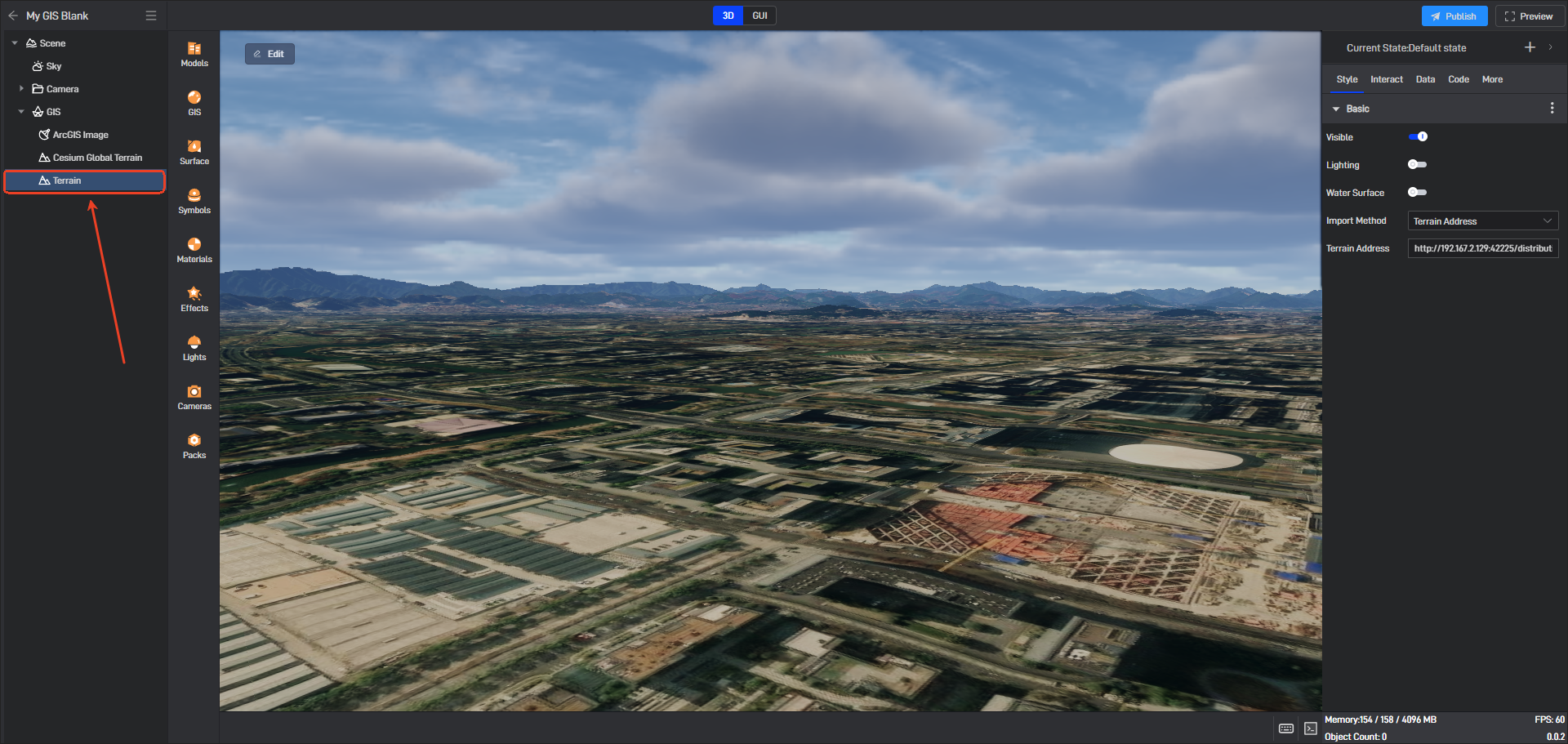This screenshot has height=744, width=1568.
Task: Add a new state with plus icon
Action: [1530, 47]
